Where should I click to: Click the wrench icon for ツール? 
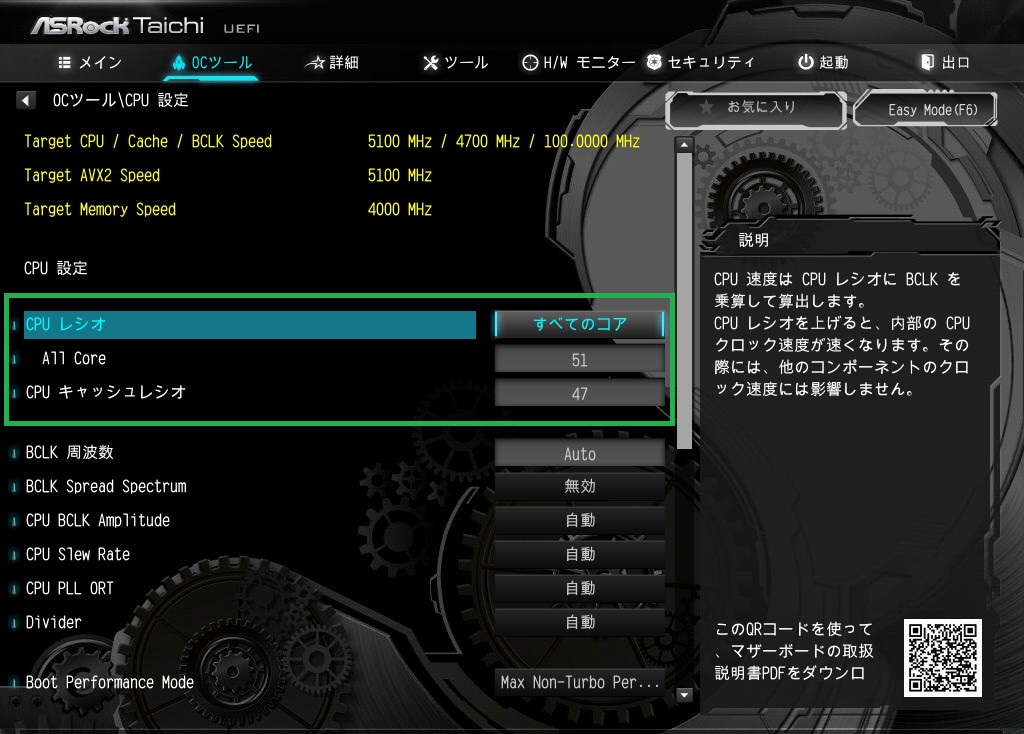[431, 63]
